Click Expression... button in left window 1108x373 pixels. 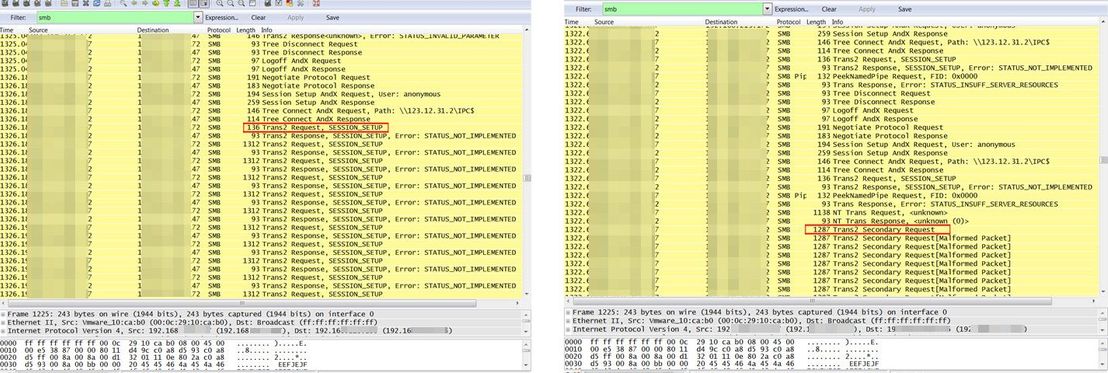click(x=223, y=17)
